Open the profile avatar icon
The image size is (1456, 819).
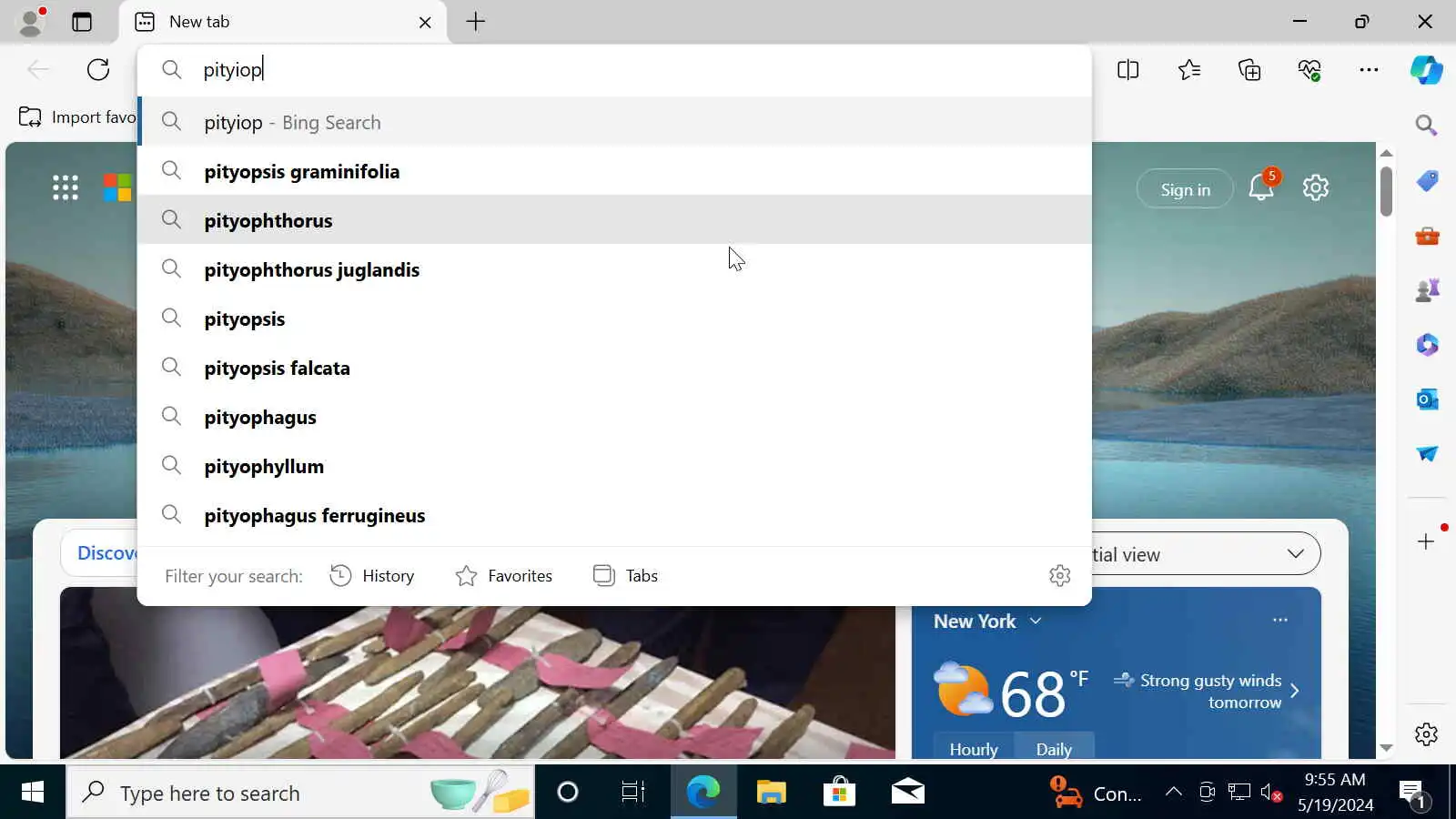(x=32, y=22)
